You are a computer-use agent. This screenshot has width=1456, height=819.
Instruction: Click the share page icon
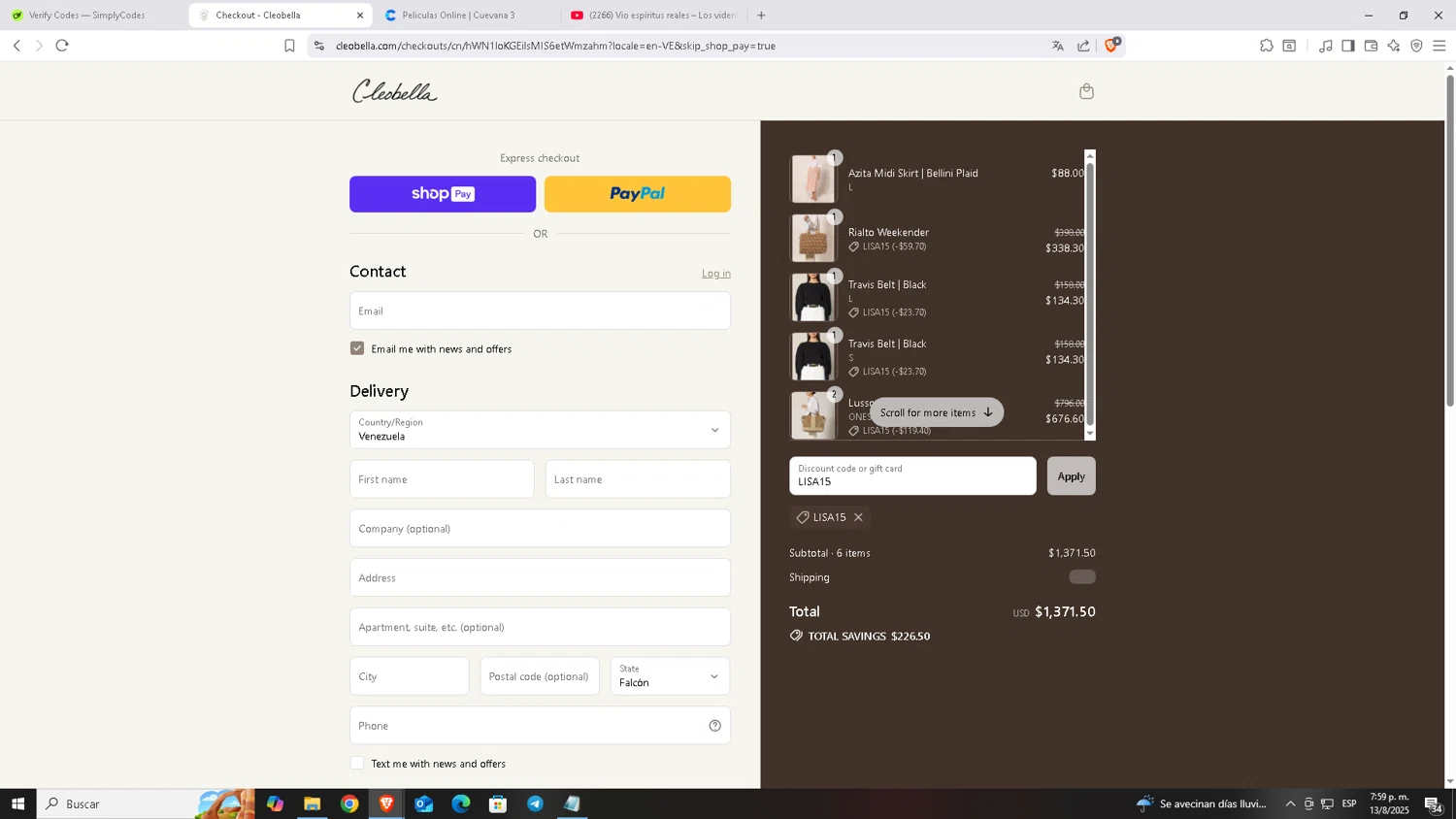pyautogui.click(x=1083, y=46)
